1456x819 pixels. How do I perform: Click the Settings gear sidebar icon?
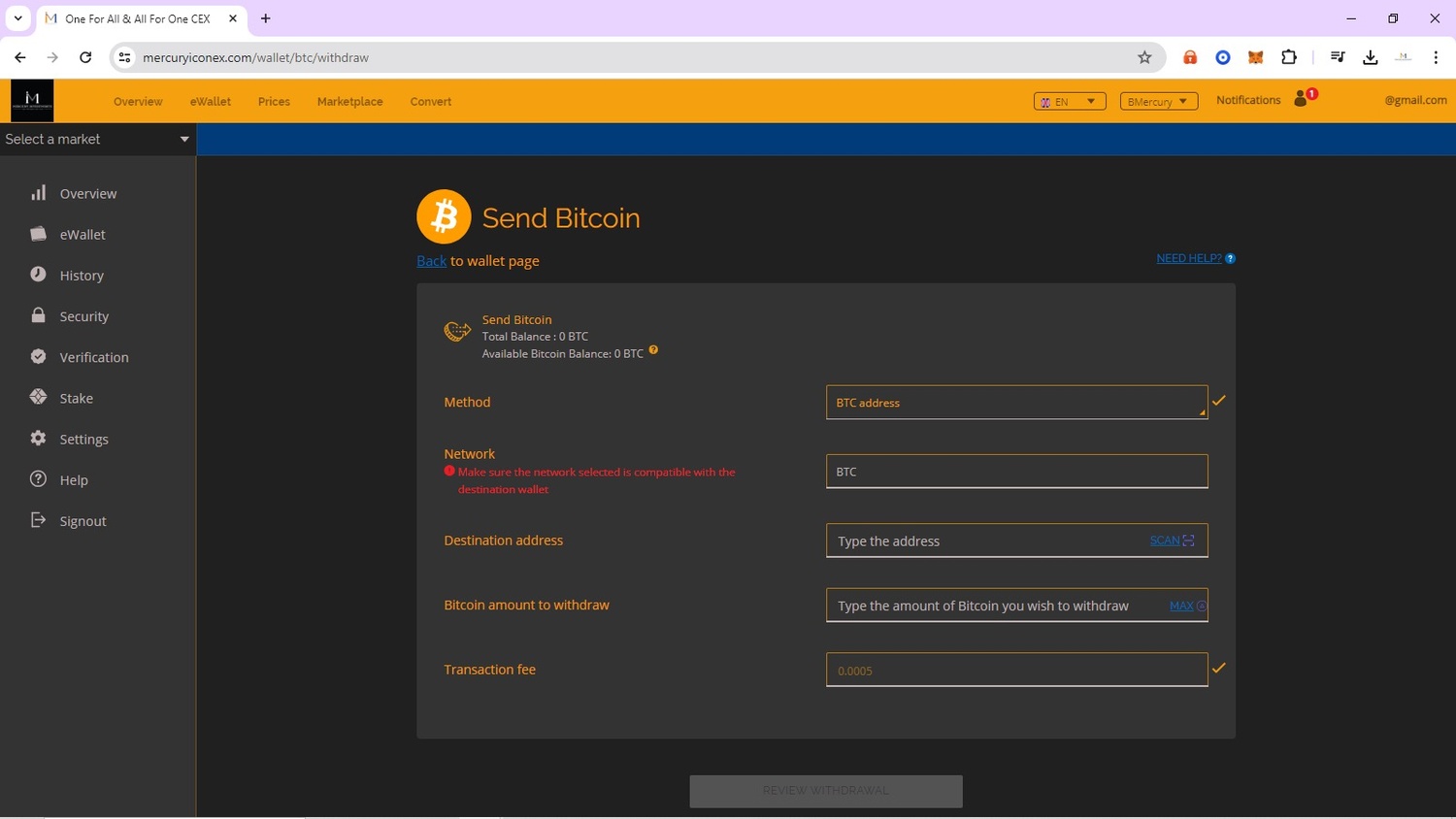(38, 438)
